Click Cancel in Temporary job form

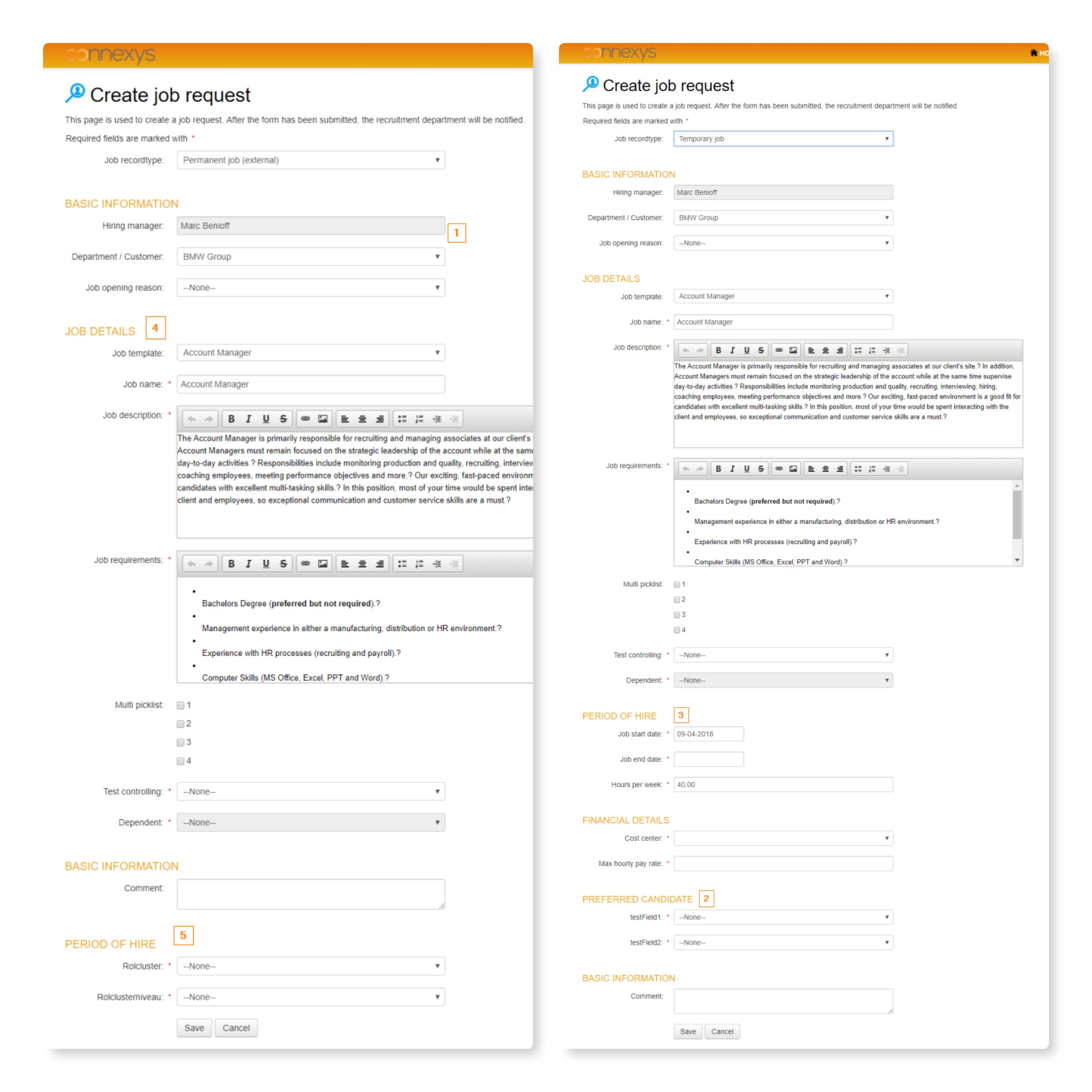coord(722,1031)
